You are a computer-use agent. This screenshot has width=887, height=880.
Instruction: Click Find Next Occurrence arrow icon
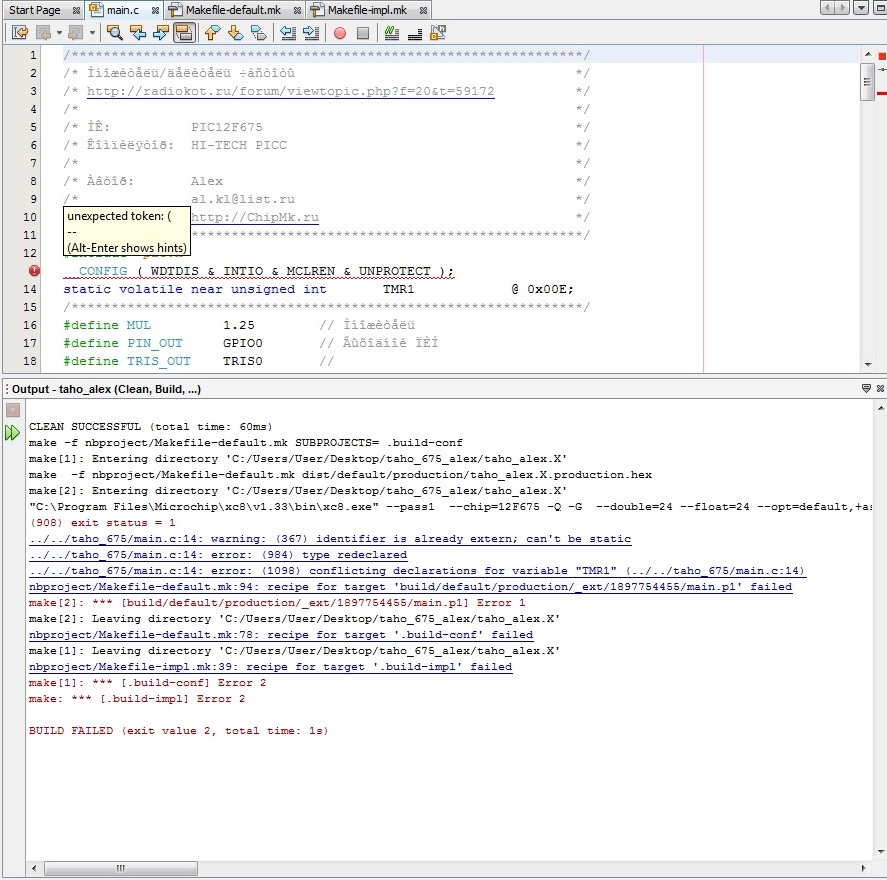pyautogui.click(x=160, y=32)
